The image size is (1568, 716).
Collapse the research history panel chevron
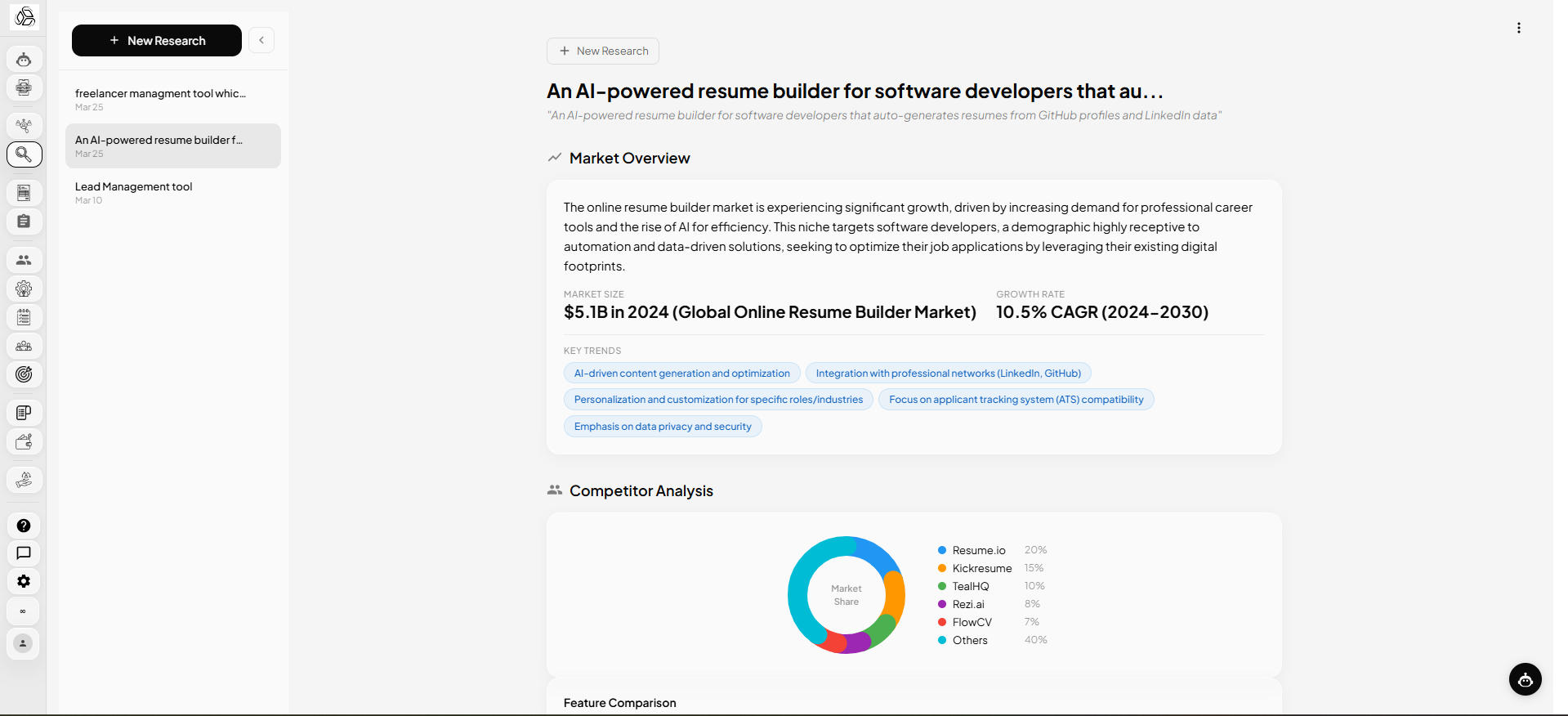click(x=261, y=40)
